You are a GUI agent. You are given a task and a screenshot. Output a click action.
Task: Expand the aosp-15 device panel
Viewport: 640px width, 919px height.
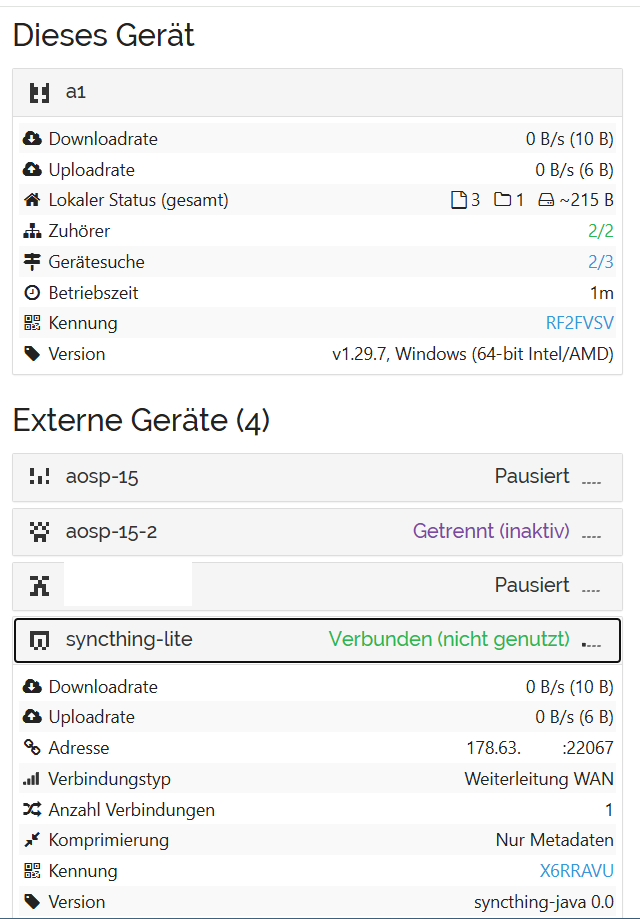tap(317, 476)
